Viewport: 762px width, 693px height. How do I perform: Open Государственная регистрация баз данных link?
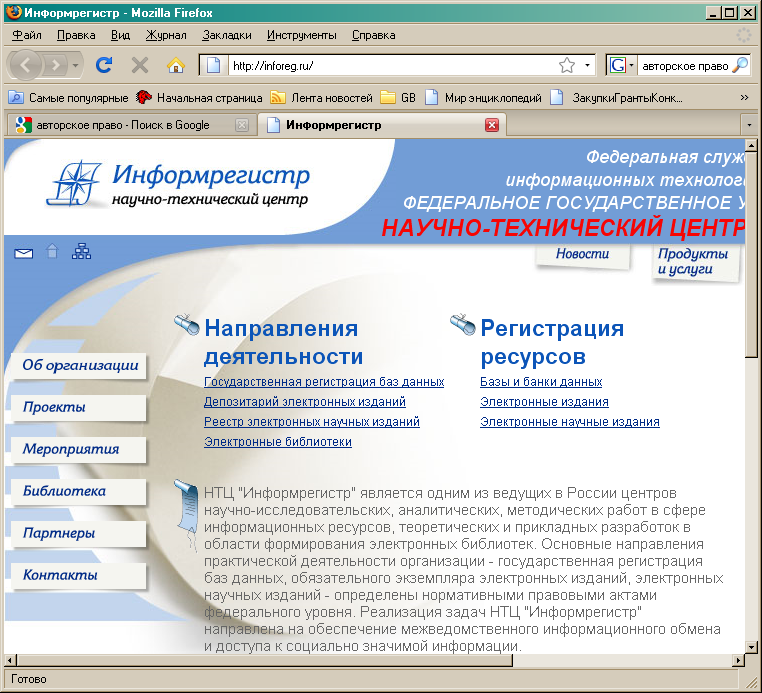(324, 382)
